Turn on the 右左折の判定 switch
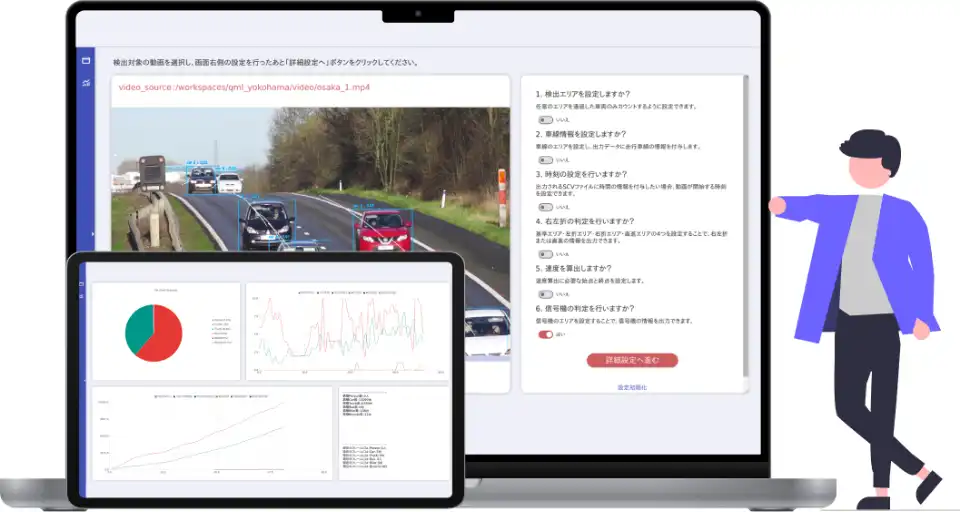This screenshot has width=960, height=512. click(545, 255)
